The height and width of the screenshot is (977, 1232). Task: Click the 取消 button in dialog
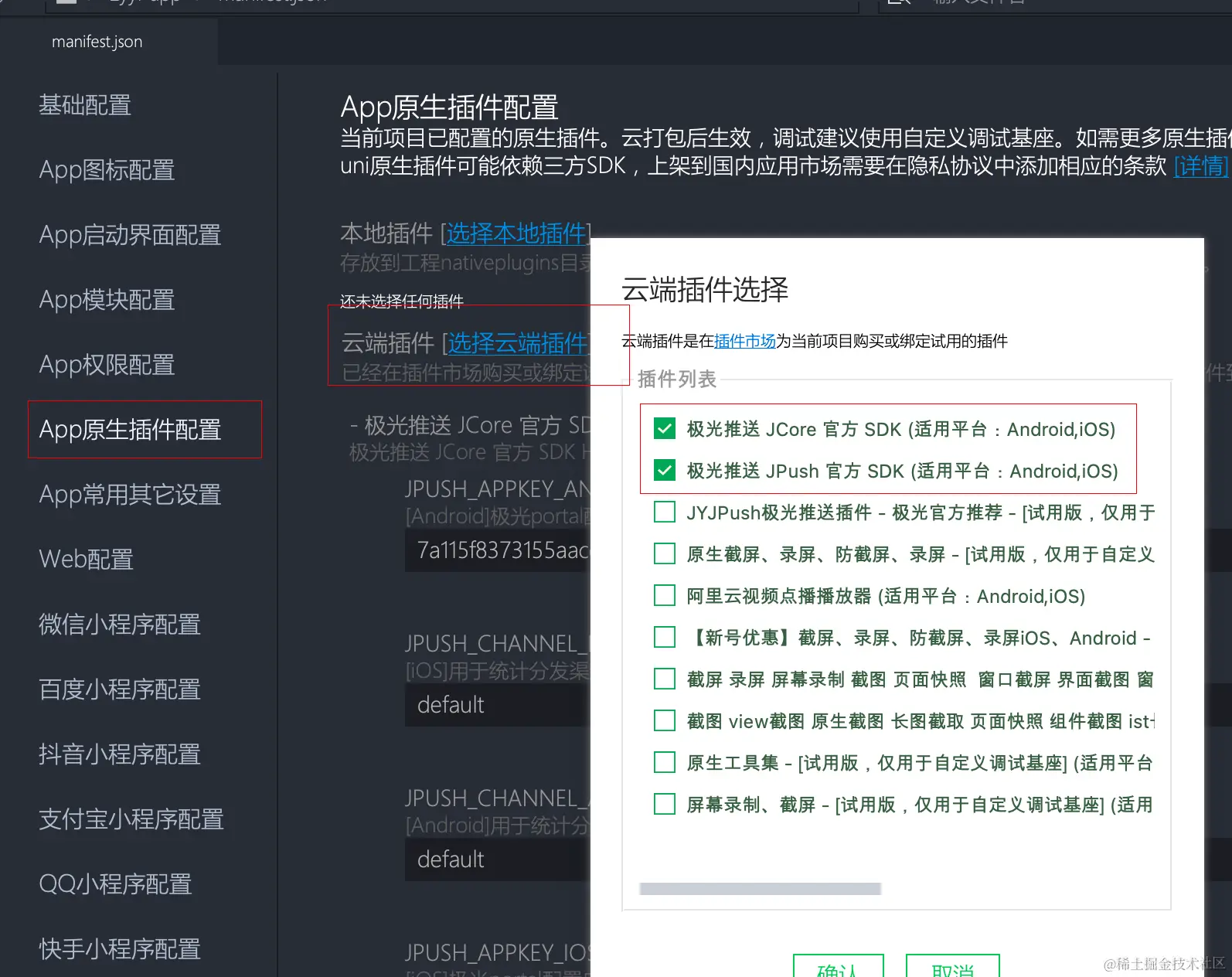pos(953,966)
